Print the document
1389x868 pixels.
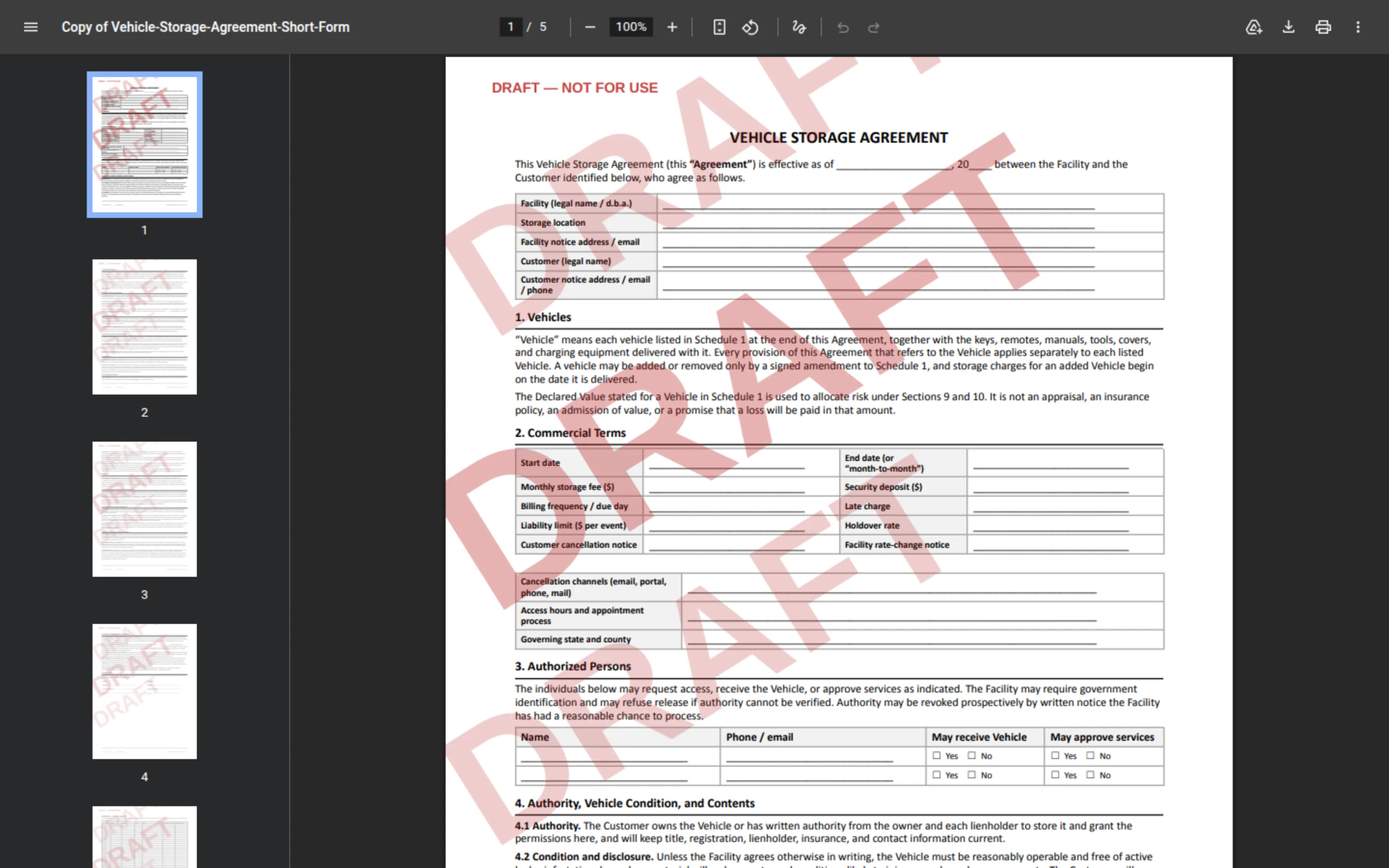click(1323, 27)
